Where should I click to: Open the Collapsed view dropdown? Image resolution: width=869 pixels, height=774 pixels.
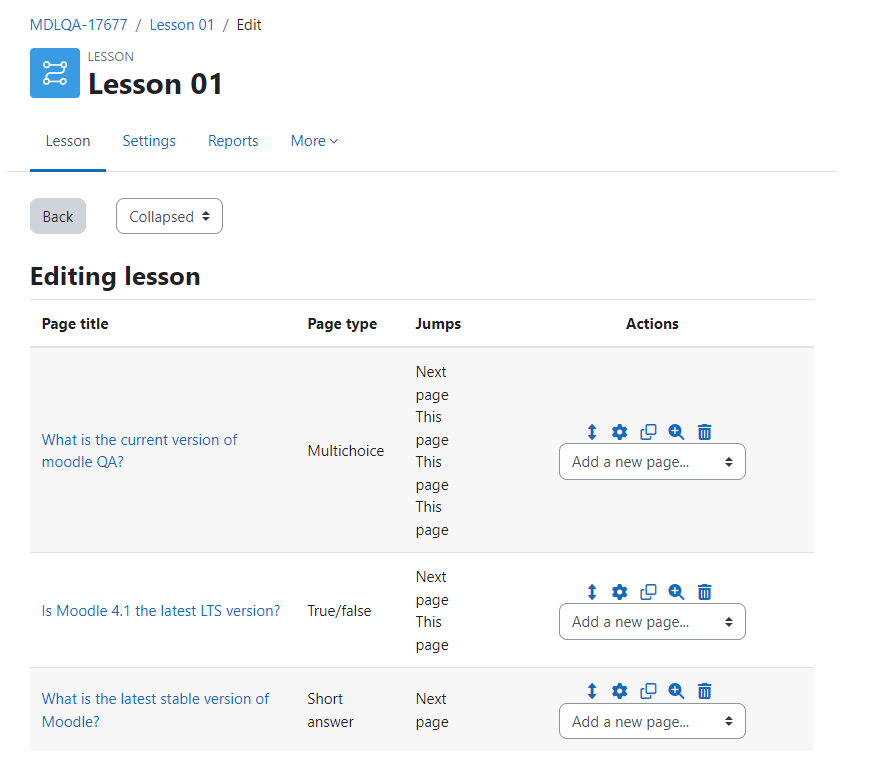pos(169,216)
